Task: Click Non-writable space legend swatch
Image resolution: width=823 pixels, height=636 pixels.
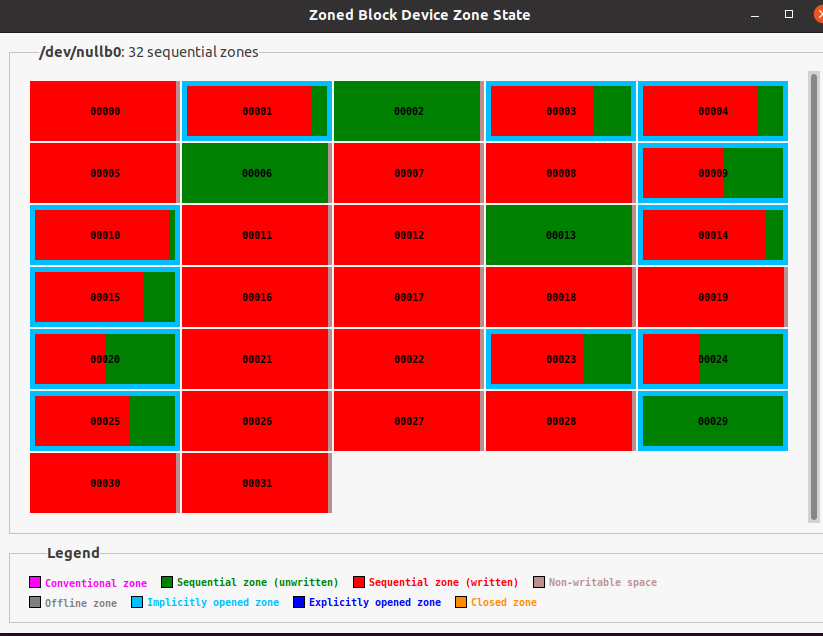Action: 539,582
